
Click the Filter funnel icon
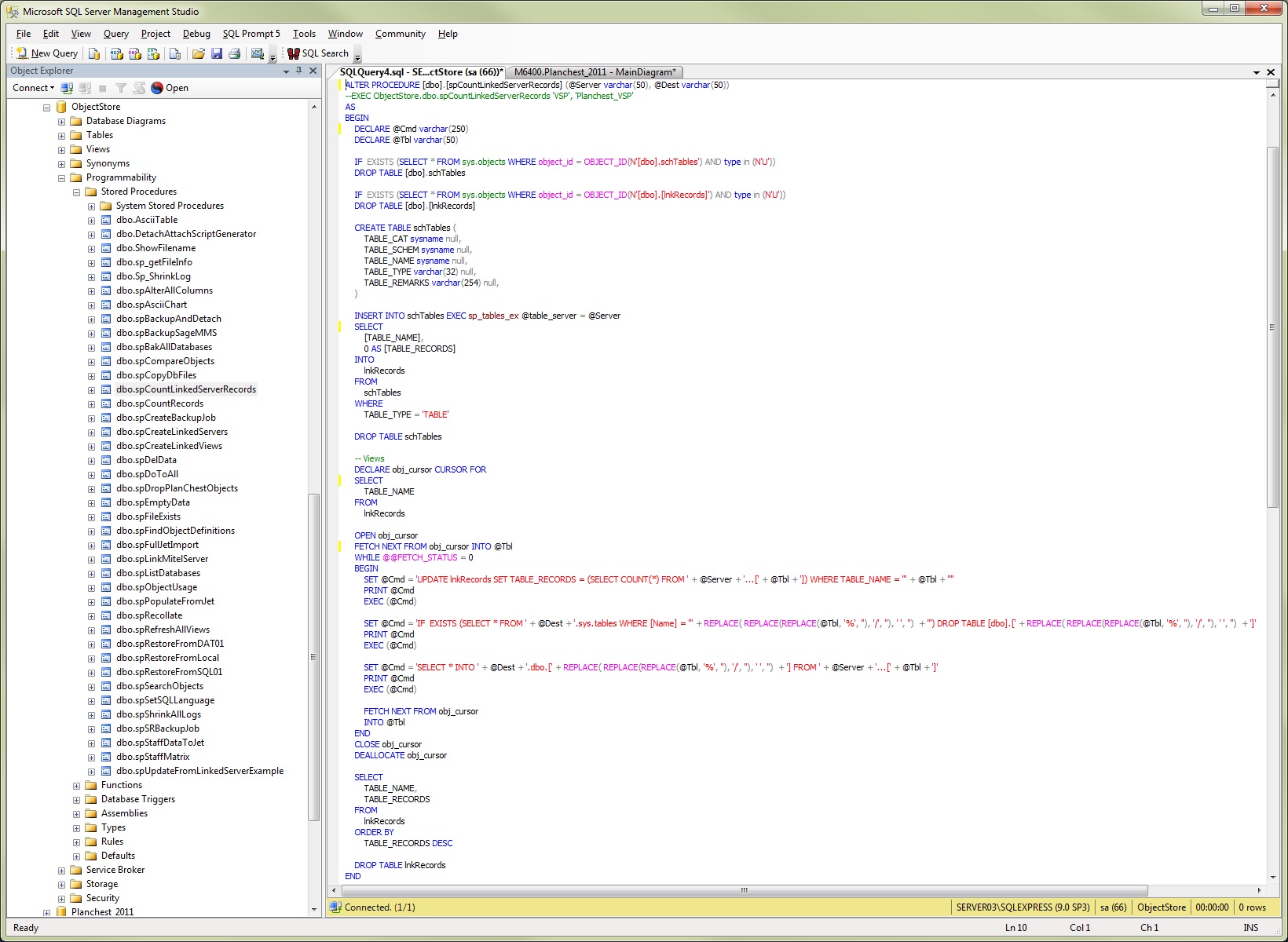pos(121,88)
